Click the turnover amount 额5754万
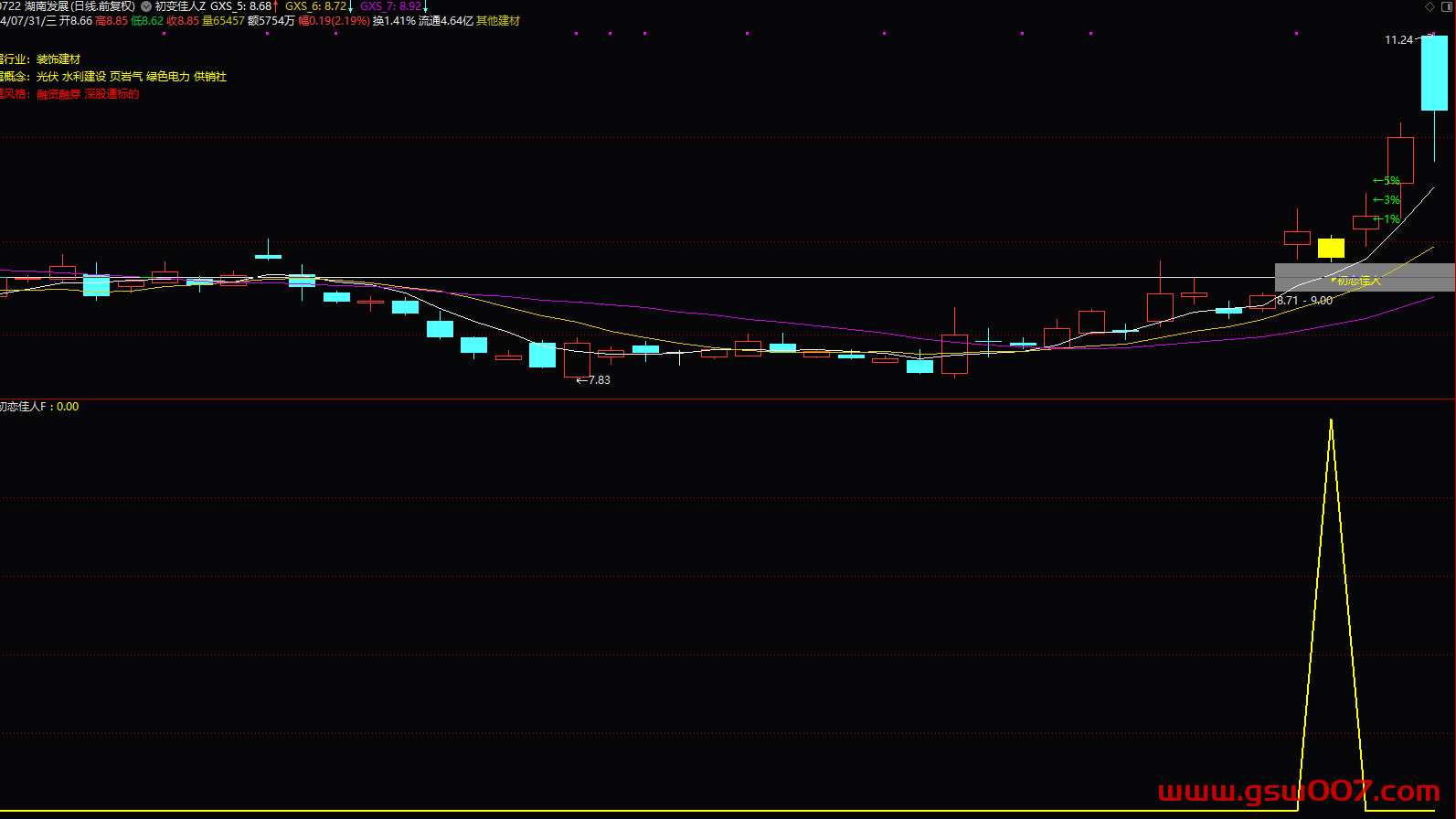 pos(271,21)
